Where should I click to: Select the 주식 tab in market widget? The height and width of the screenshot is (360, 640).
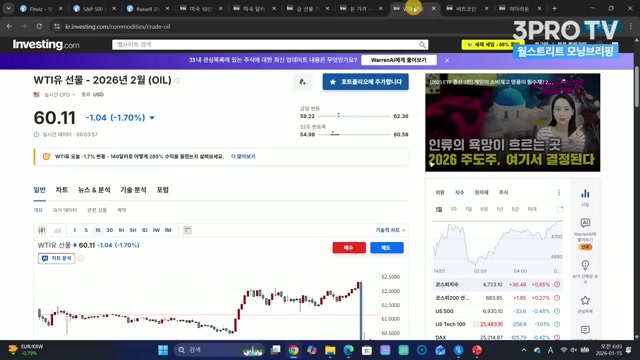[x=503, y=193]
